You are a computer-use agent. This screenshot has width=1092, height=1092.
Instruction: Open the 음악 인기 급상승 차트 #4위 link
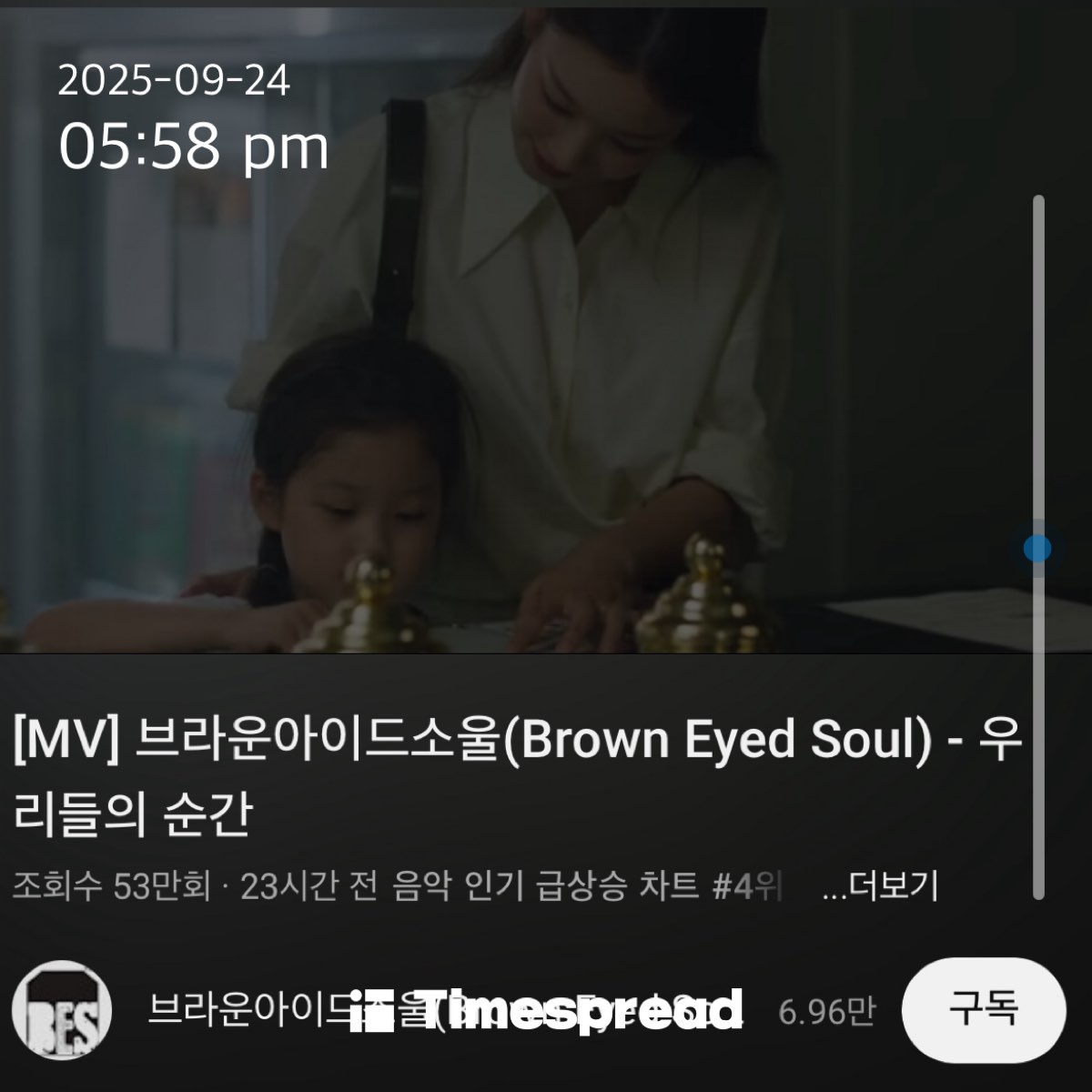click(x=588, y=885)
